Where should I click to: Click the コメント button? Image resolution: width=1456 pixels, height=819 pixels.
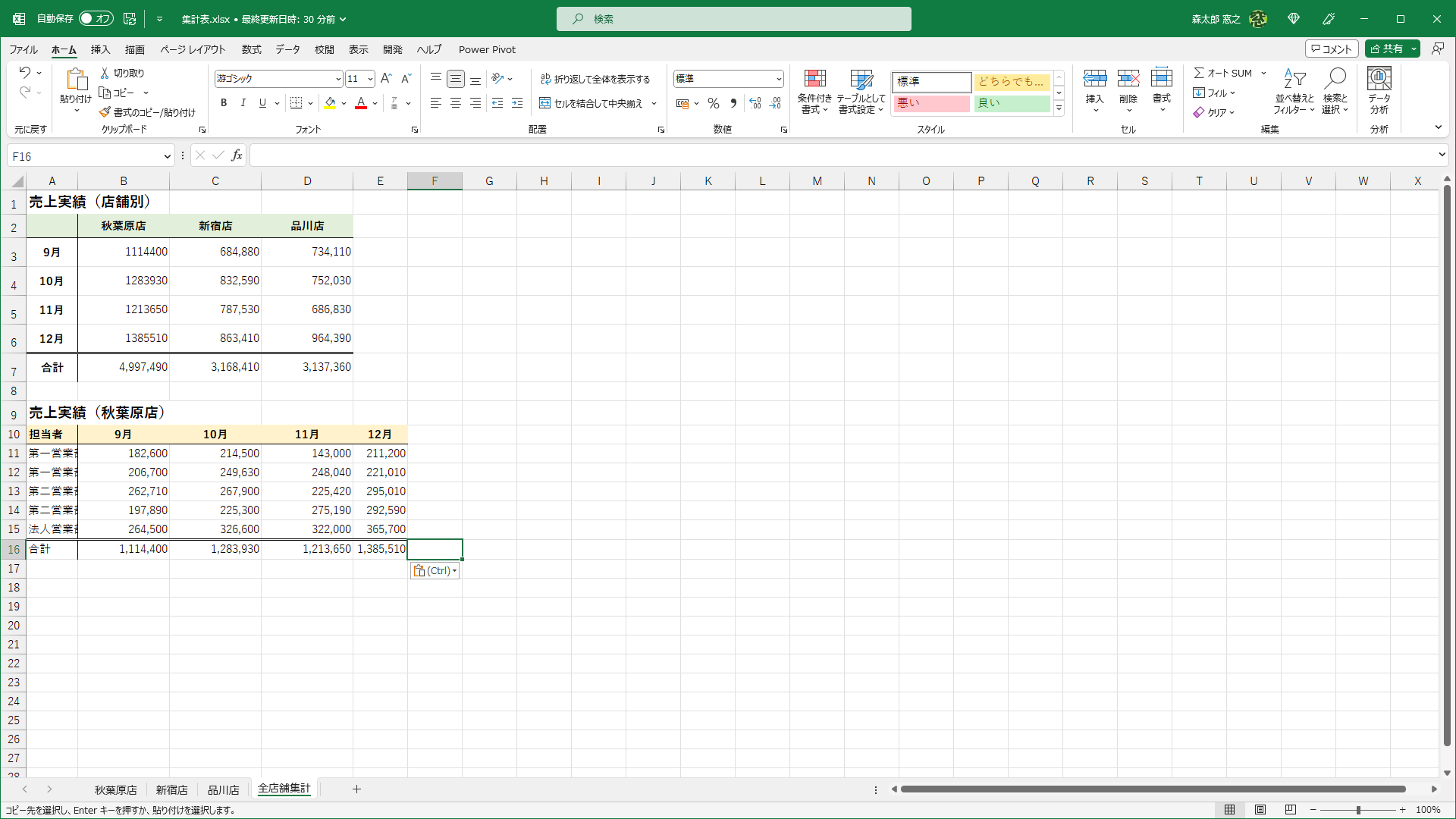tap(1331, 49)
